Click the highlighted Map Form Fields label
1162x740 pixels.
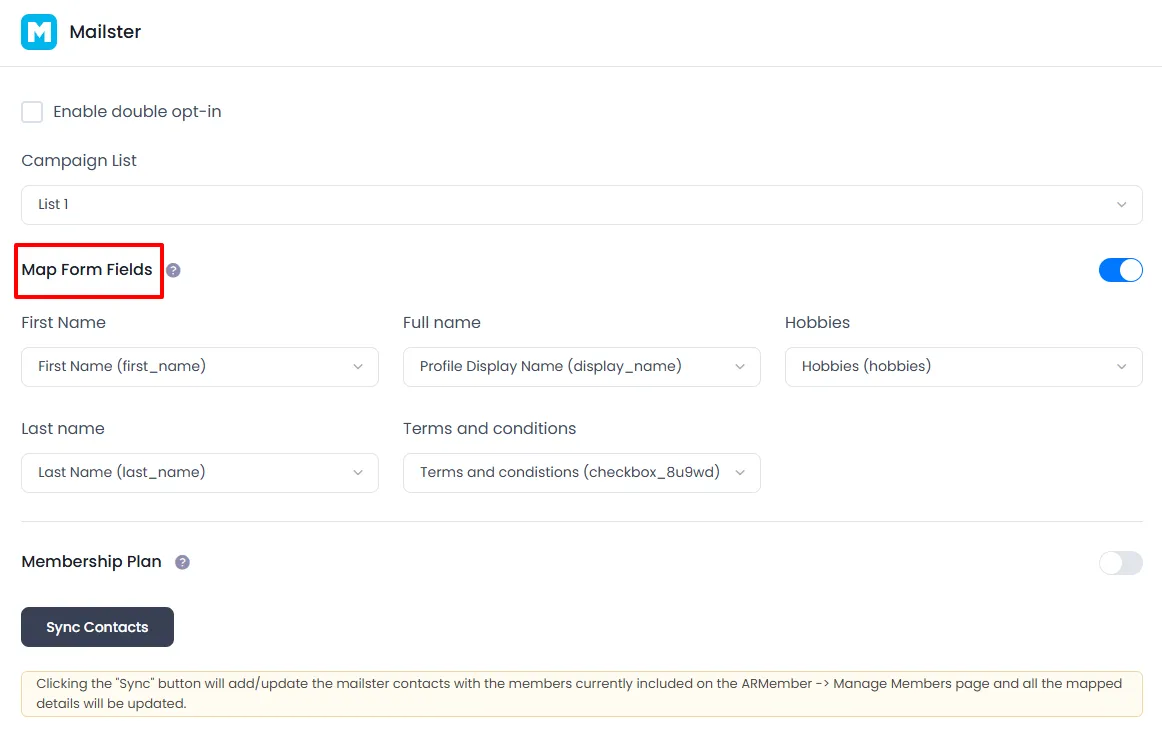coord(88,270)
